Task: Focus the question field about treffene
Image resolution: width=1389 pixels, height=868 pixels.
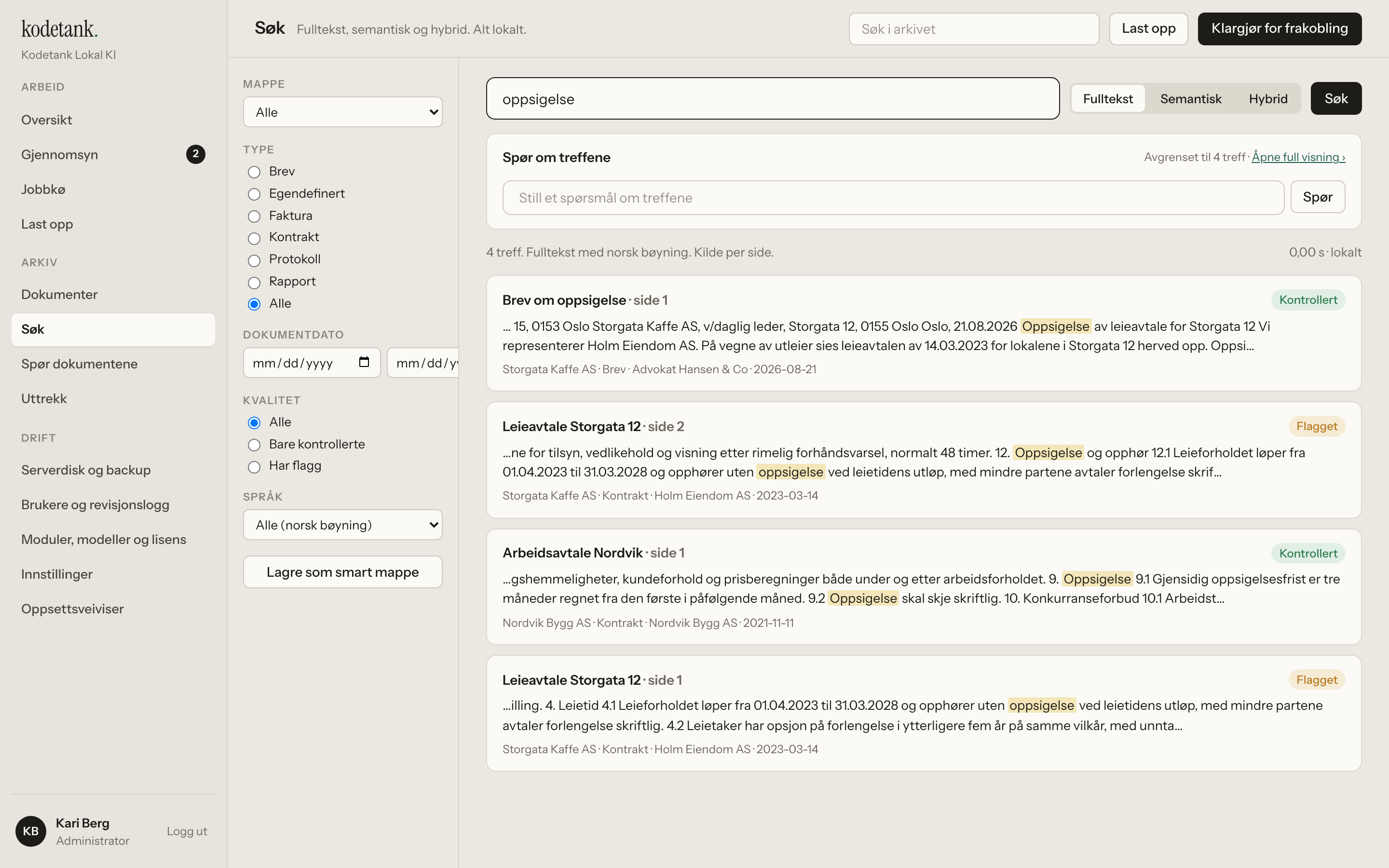Action: point(893,198)
